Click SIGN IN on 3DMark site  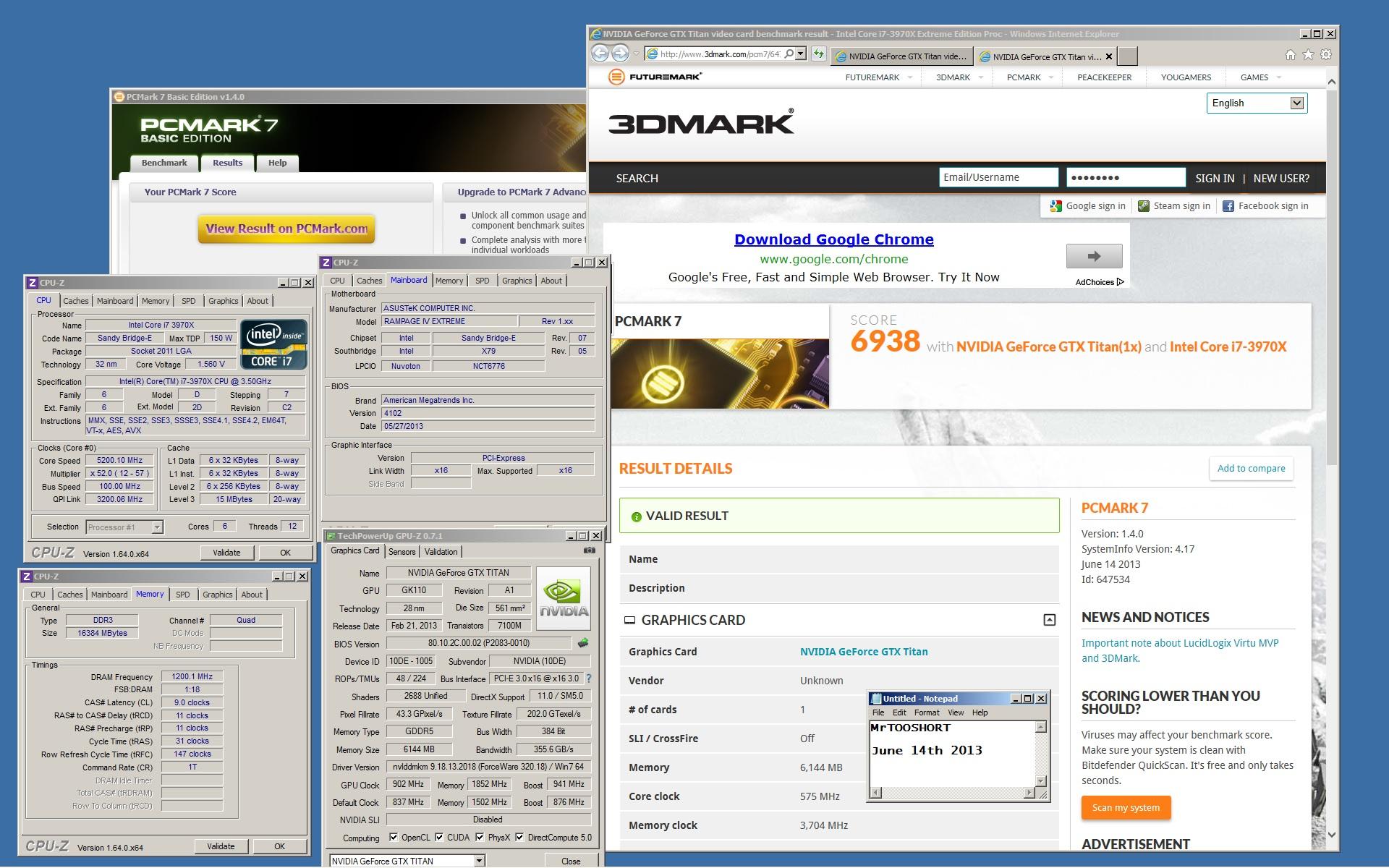[1215, 179]
